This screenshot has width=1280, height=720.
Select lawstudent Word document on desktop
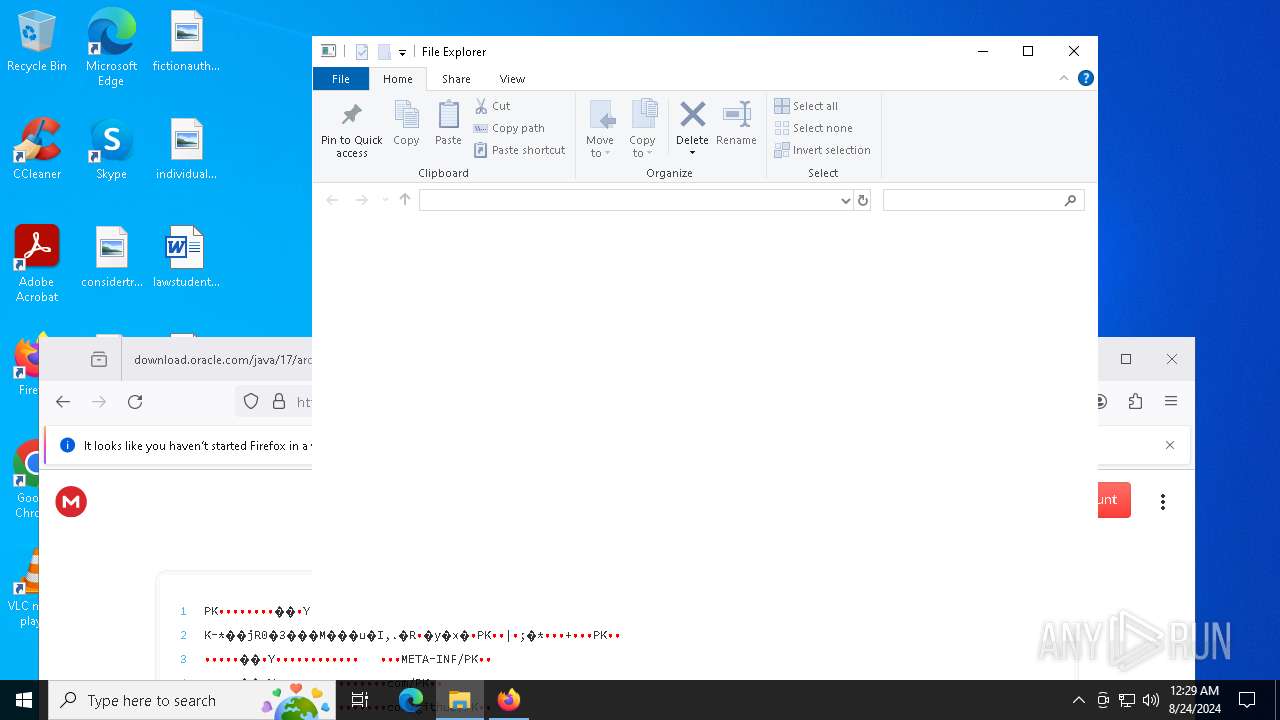point(186,258)
